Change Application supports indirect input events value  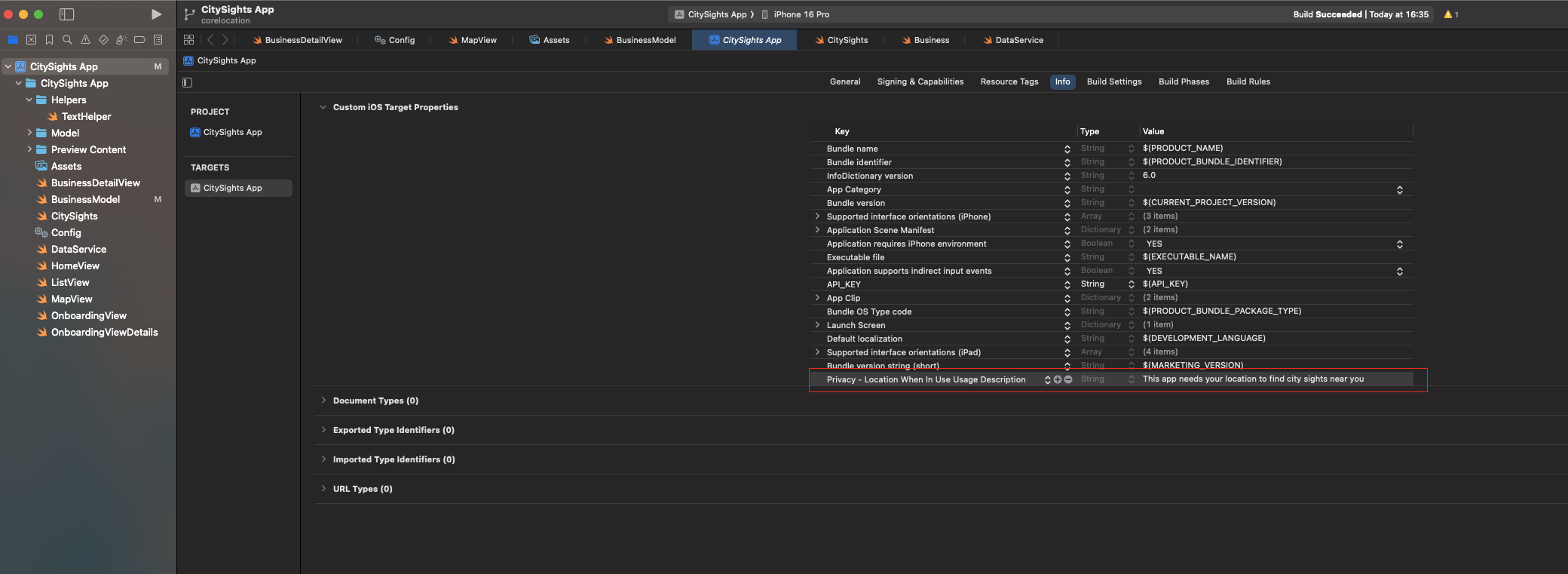tap(1399, 271)
